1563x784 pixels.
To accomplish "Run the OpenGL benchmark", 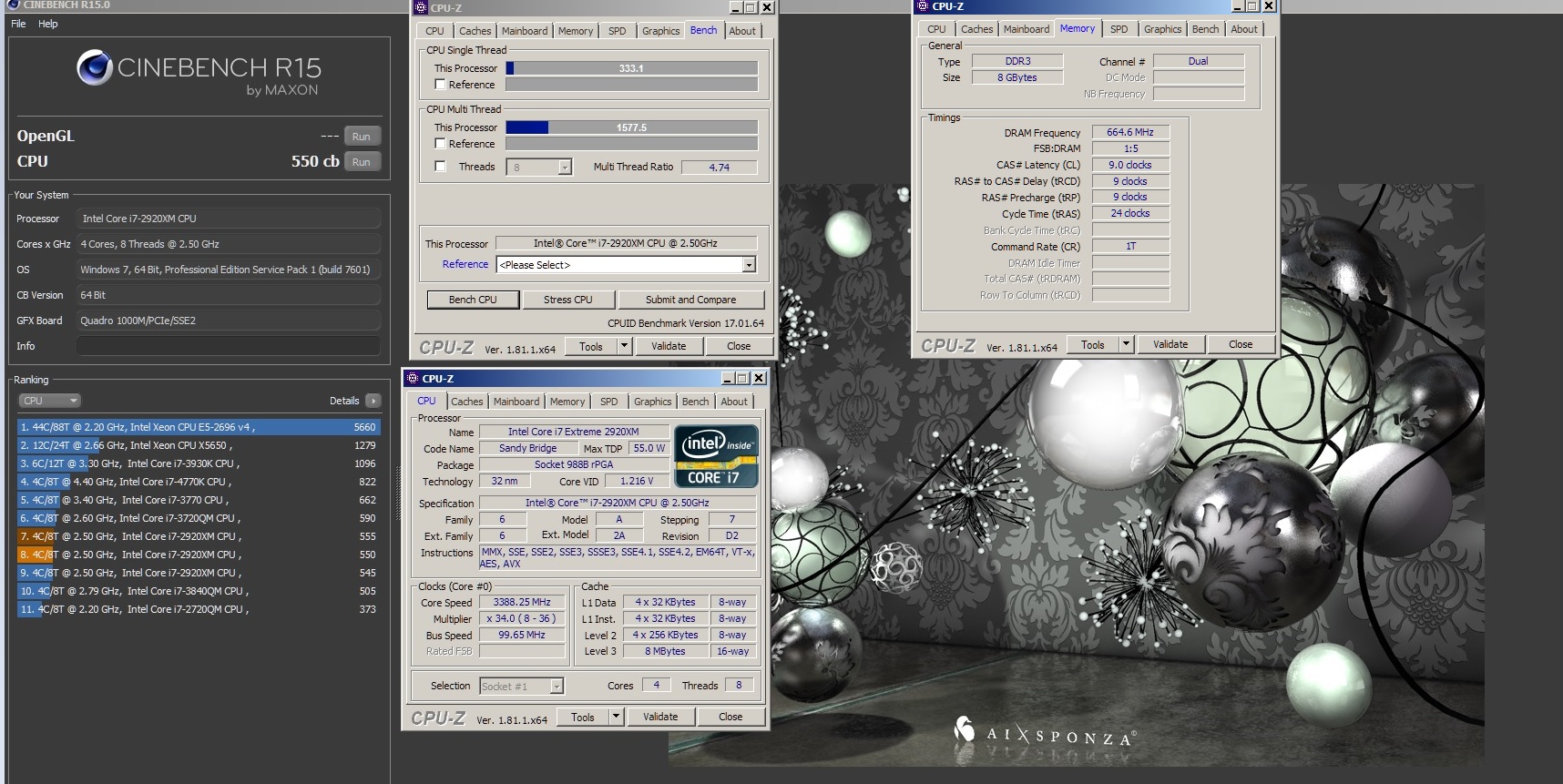I will pyautogui.click(x=362, y=137).
